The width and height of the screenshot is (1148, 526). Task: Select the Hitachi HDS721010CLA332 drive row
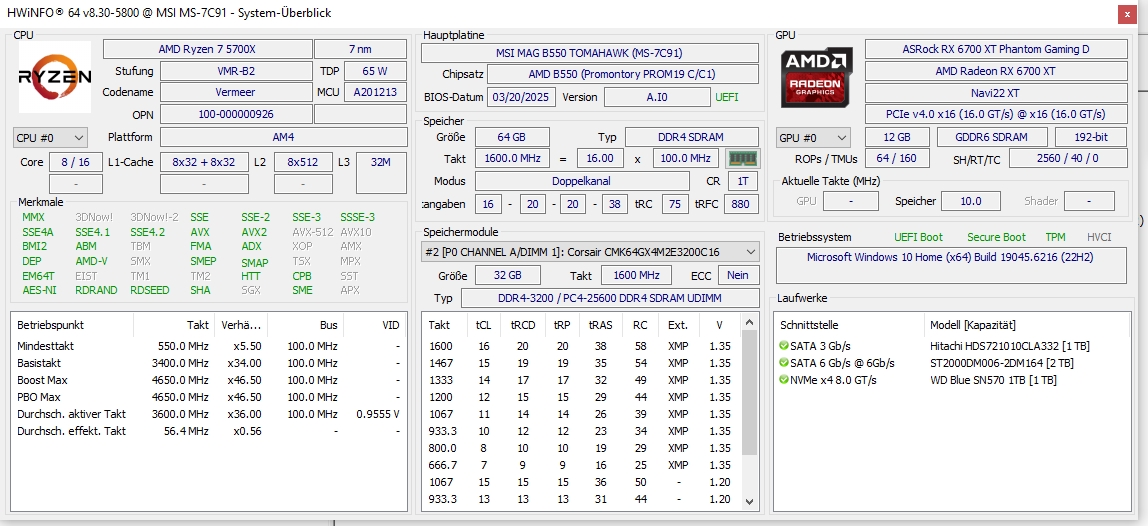952,346
